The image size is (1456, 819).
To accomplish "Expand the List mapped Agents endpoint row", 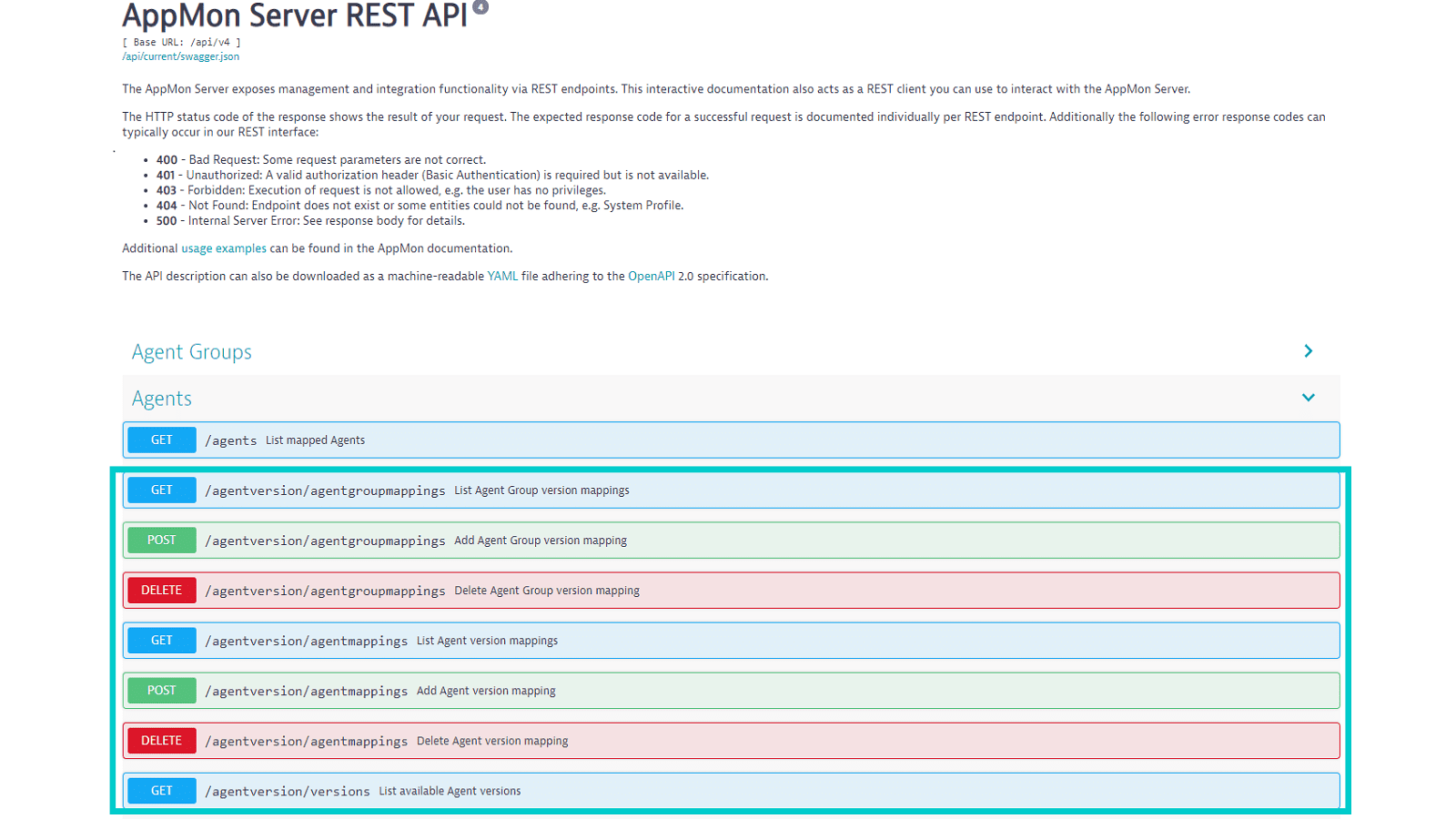I will 731,440.
